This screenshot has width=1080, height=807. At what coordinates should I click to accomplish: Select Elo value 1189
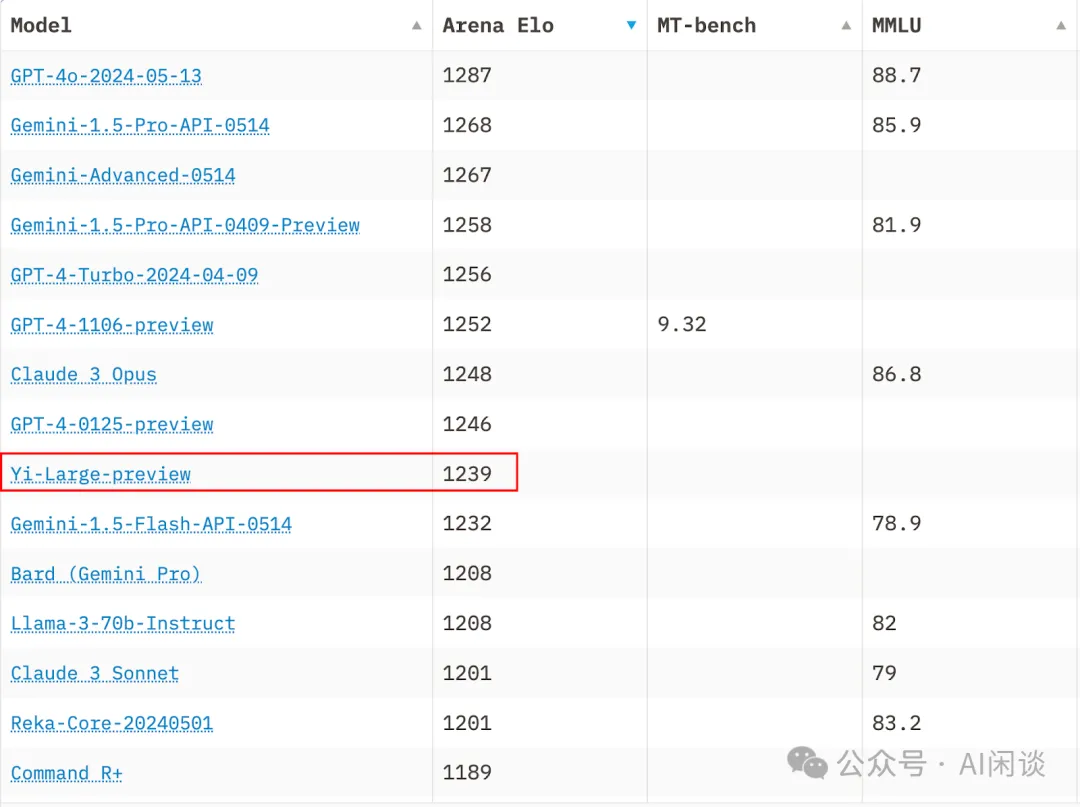(x=467, y=773)
